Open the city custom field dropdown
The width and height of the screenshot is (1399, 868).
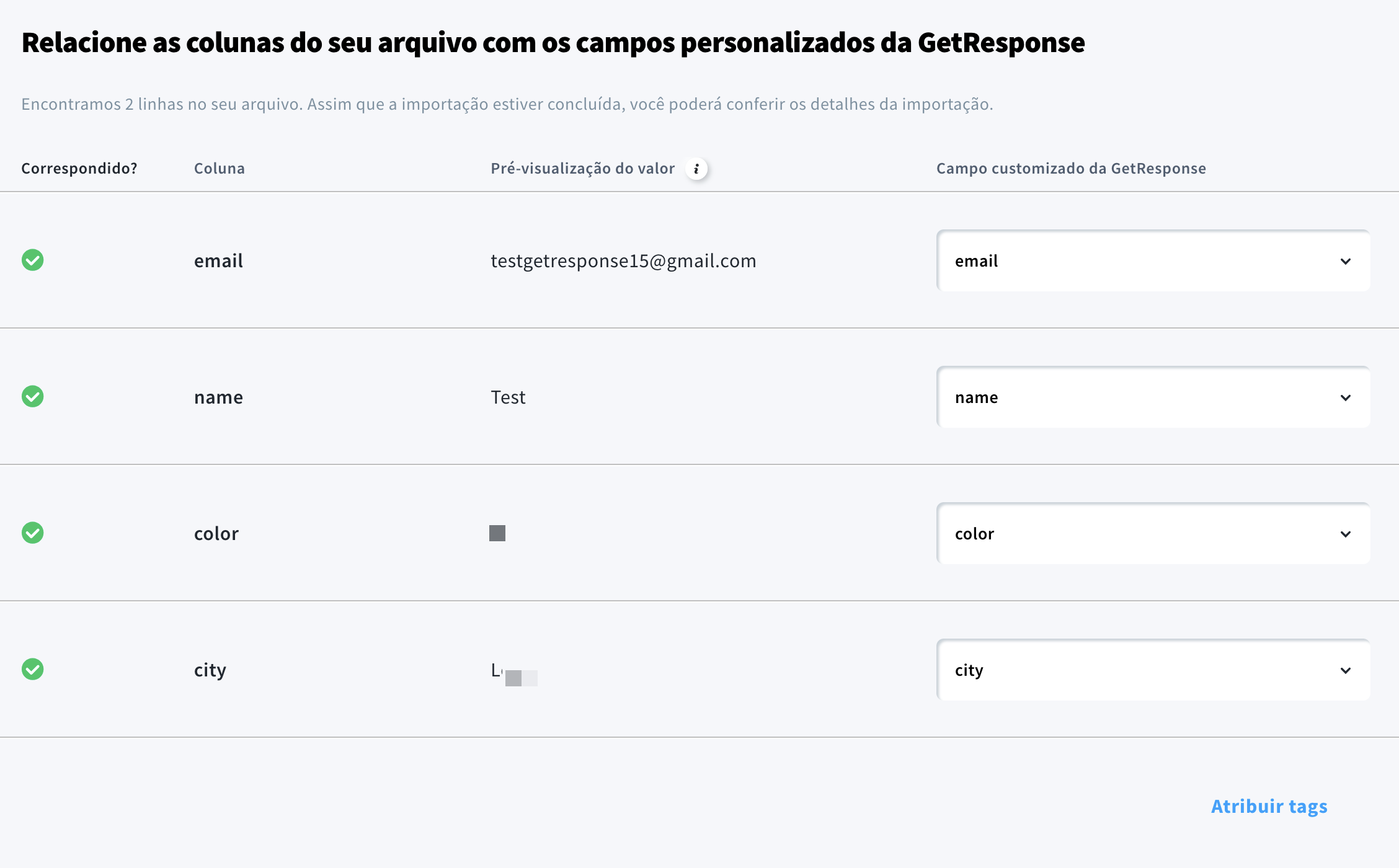[1153, 670]
